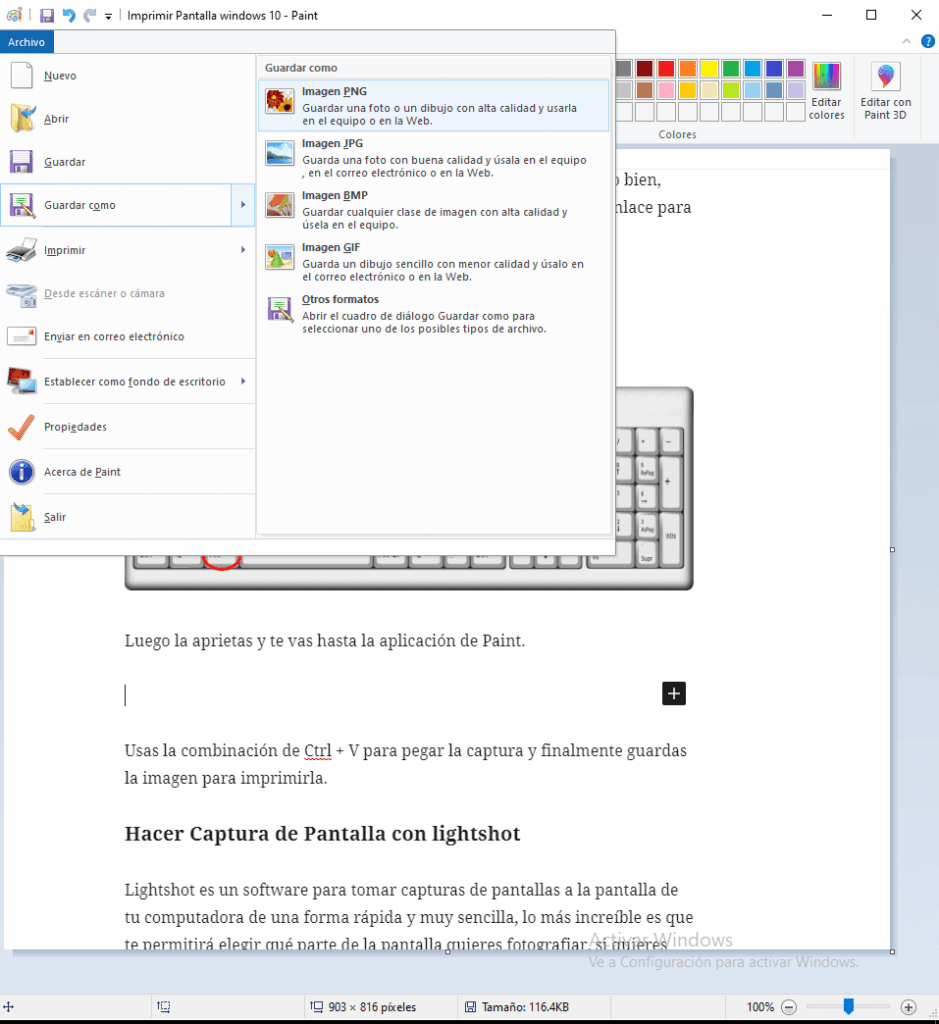939x1024 pixels.
Task: Open the quick access toolbar customize dropdown
Action: [108, 17]
